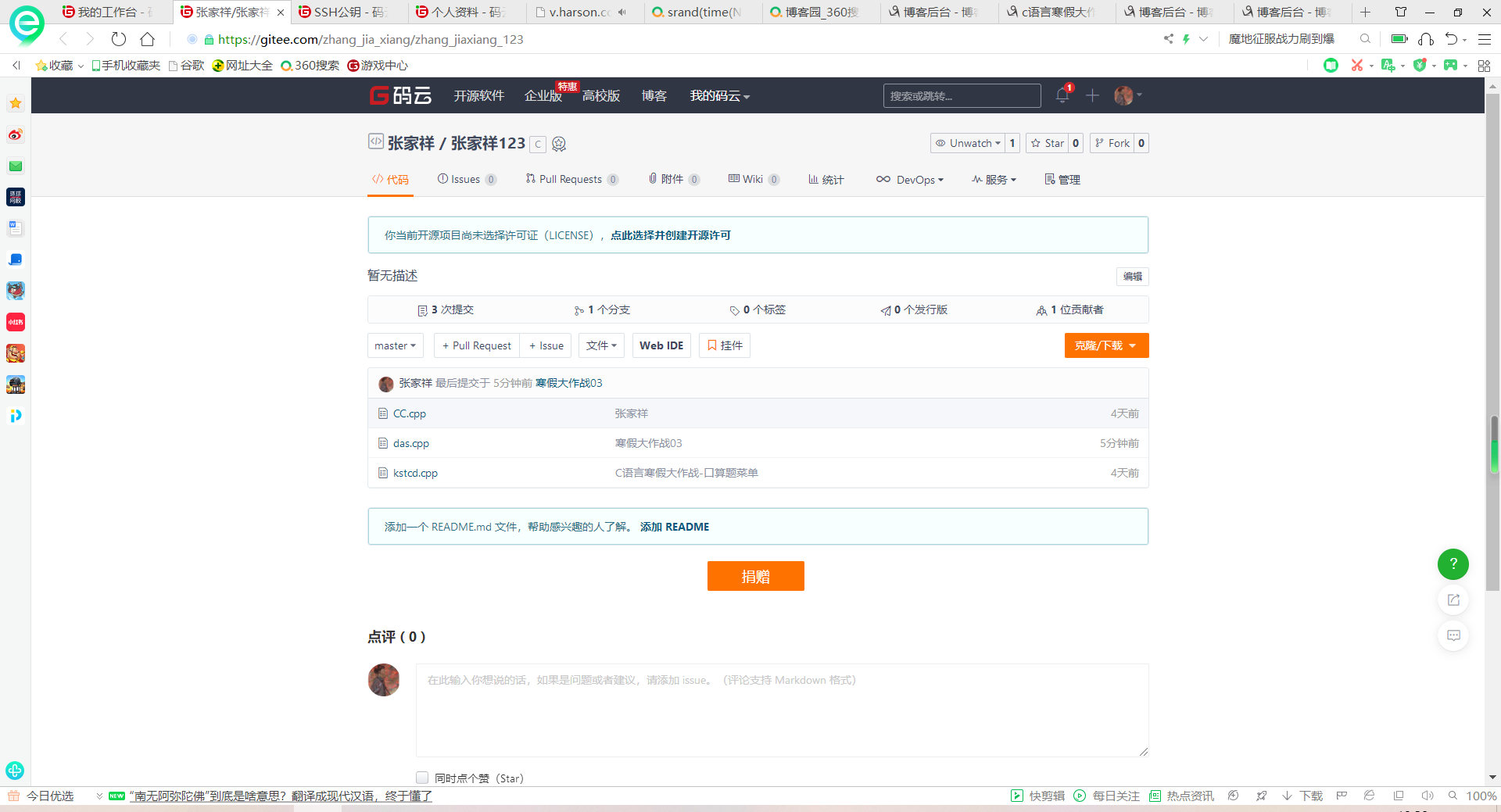
Task: Click the 编辑 description button
Action: coord(1132,276)
